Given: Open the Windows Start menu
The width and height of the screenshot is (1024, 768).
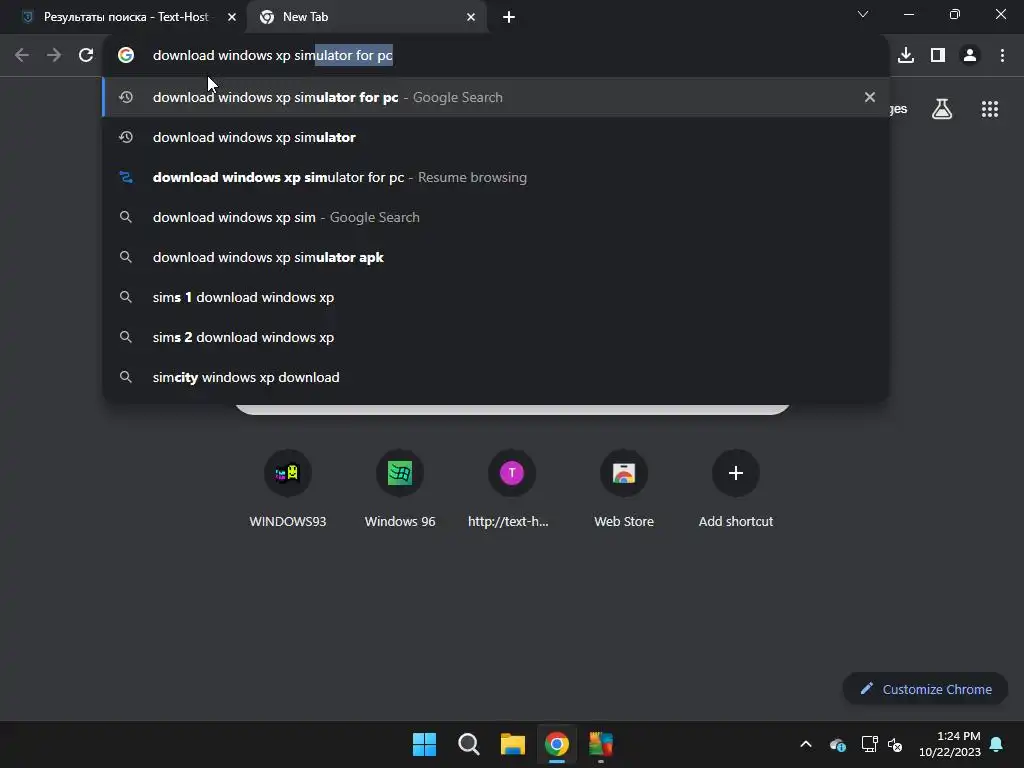Looking at the screenshot, I should 424,744.
